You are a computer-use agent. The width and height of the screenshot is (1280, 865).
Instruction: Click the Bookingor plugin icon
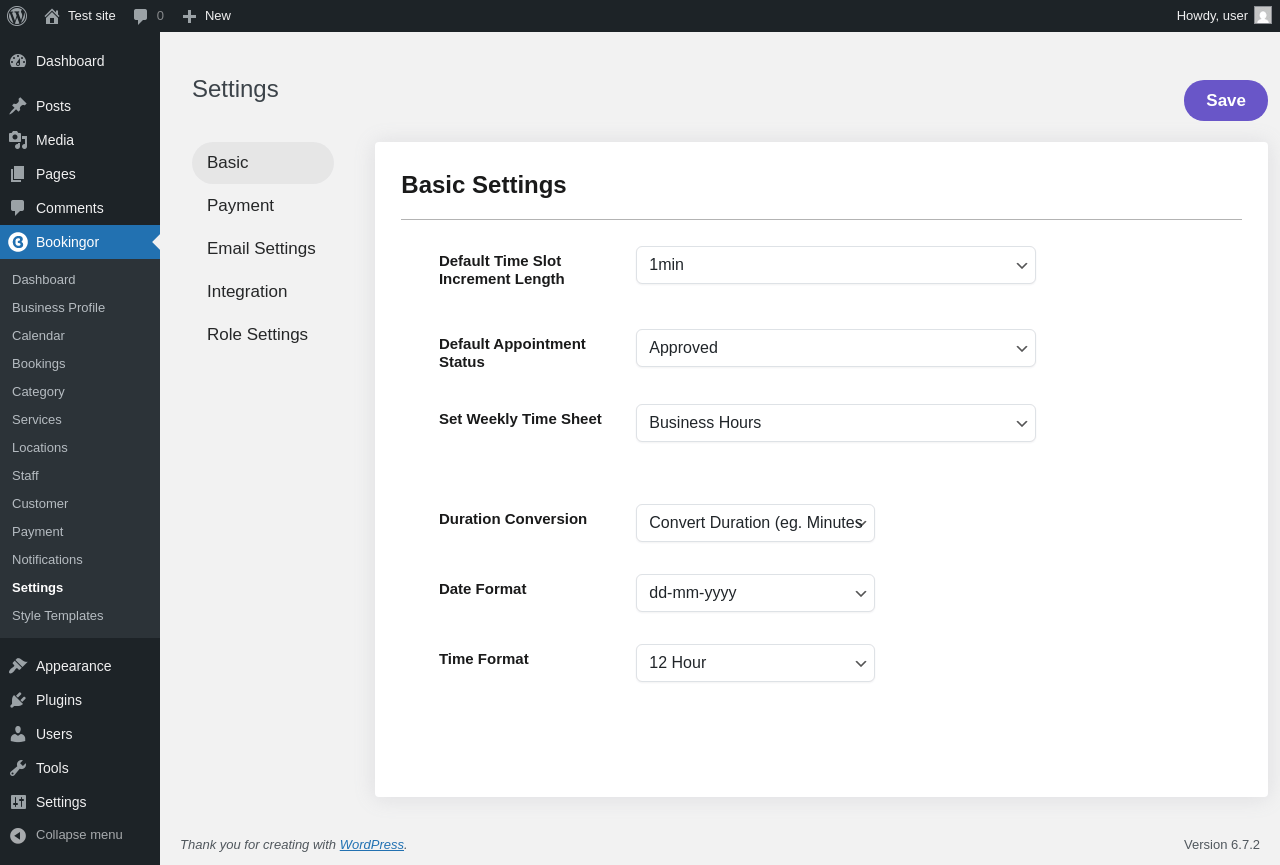[x=18, y=242]
